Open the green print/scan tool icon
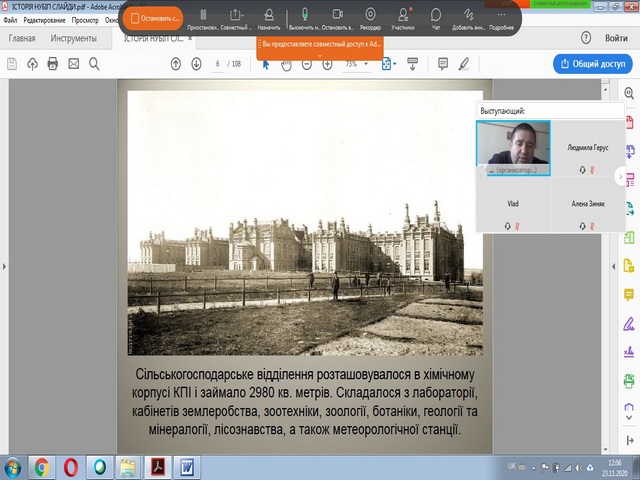This screenshot has width=640, height=480. (x=629, y=381)
